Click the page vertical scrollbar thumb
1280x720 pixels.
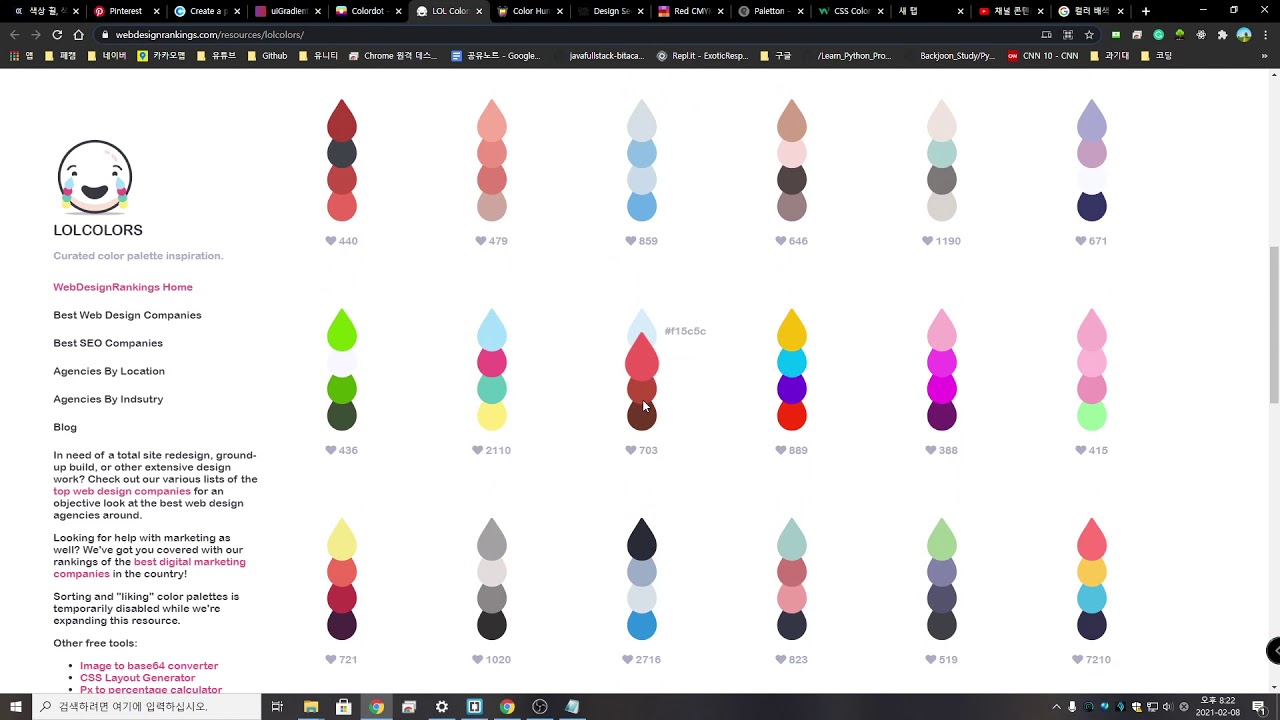point(1273,325)
